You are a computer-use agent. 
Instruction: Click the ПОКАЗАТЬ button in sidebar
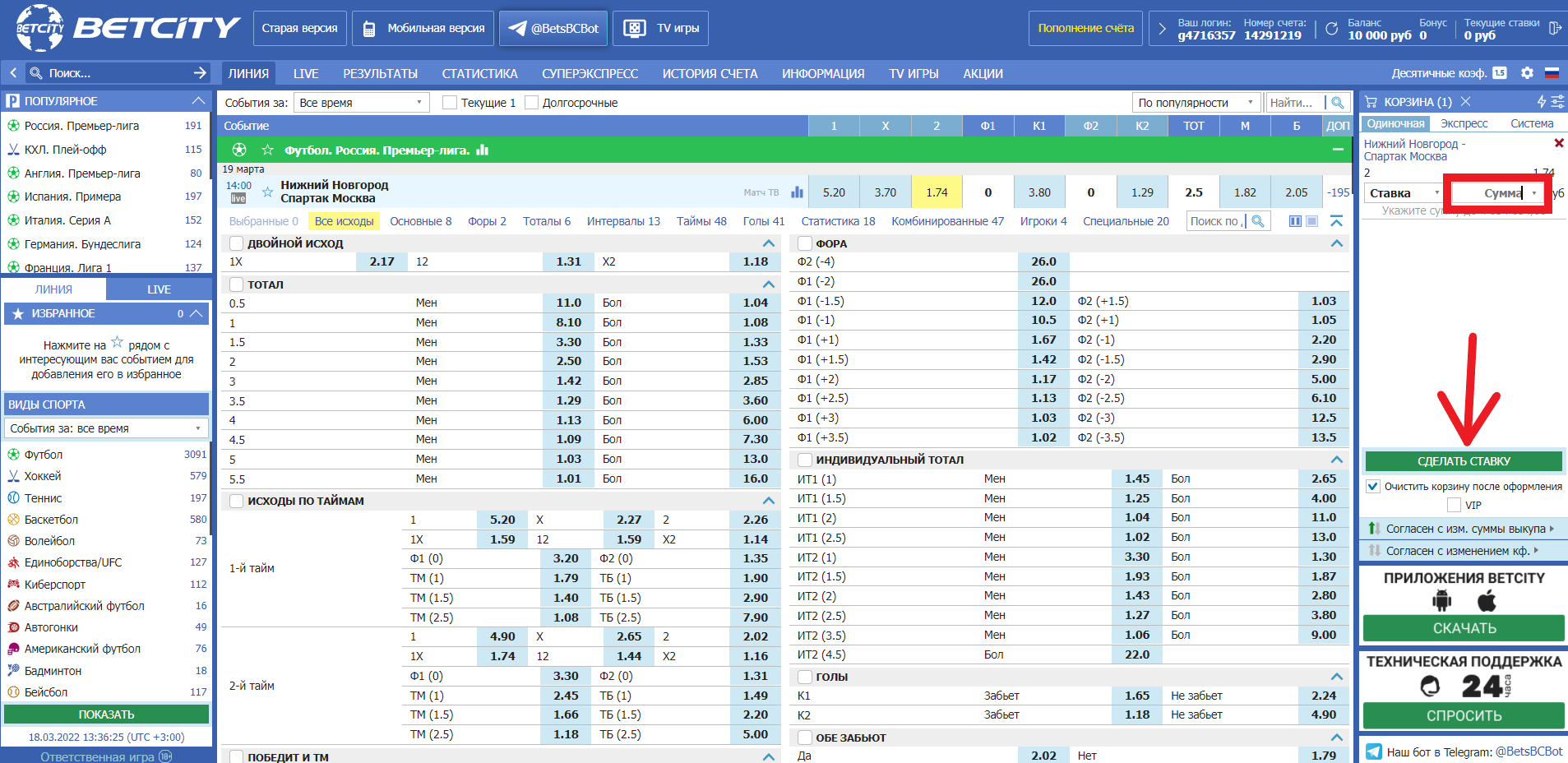point(106,714)
